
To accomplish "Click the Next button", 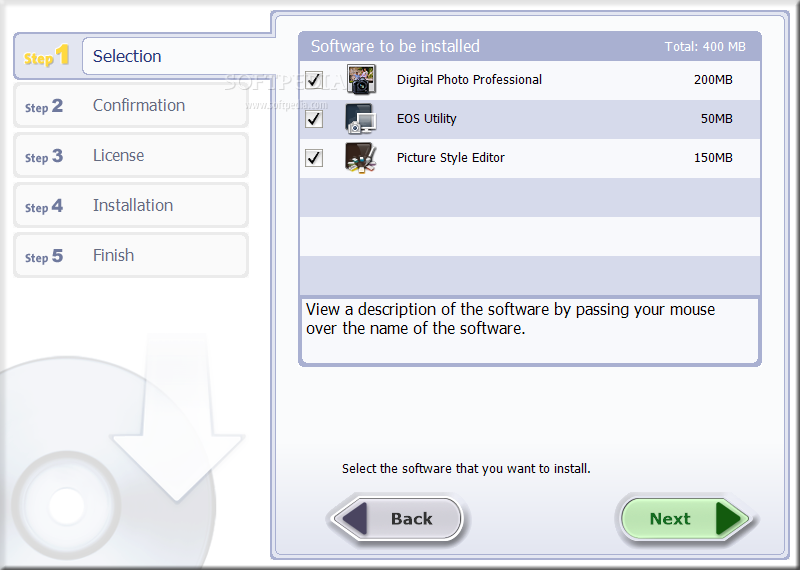I will (x=686, y=519).
